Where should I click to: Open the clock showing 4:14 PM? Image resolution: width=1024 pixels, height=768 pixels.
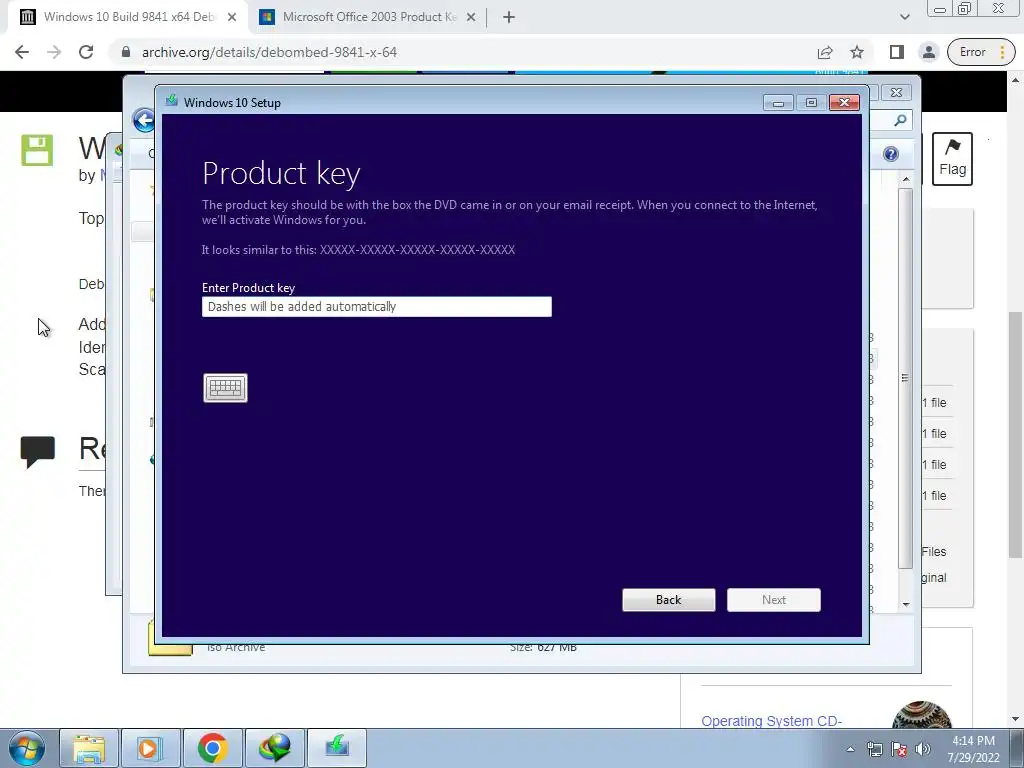pos(974,749)
